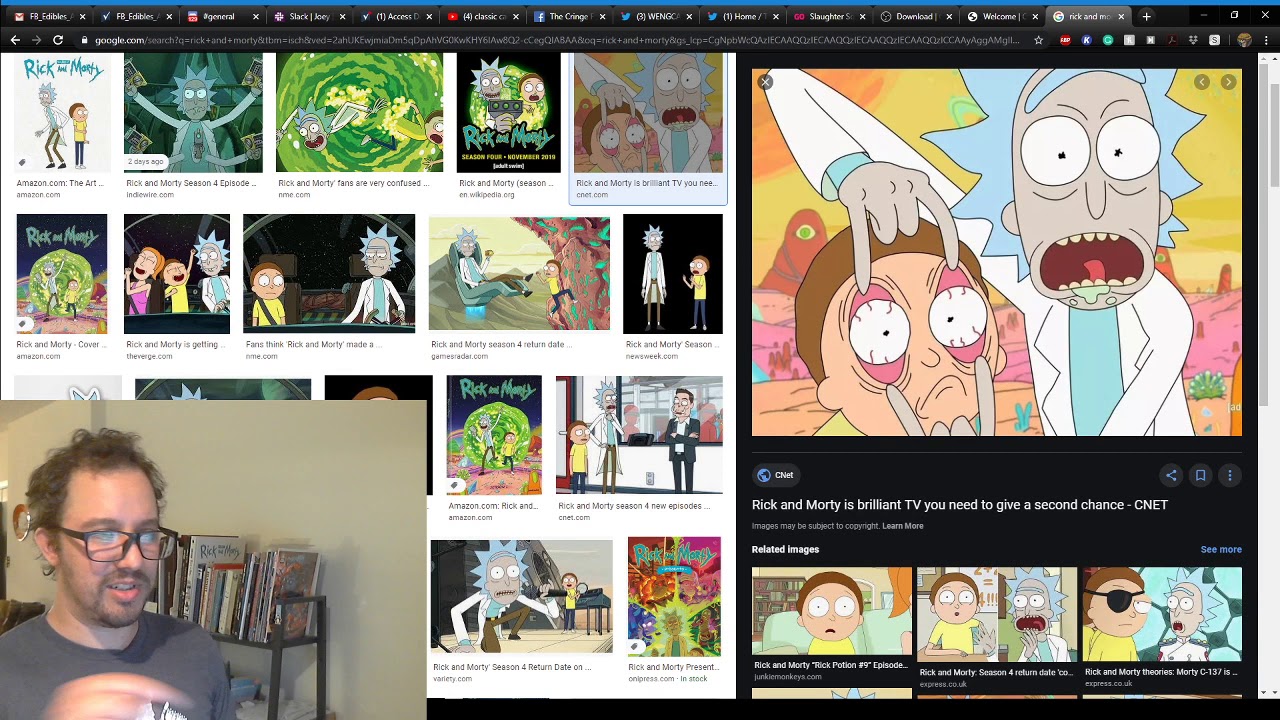Close the image preview panel
Viewport: 1280px width, 720px height.
[765, 82]
